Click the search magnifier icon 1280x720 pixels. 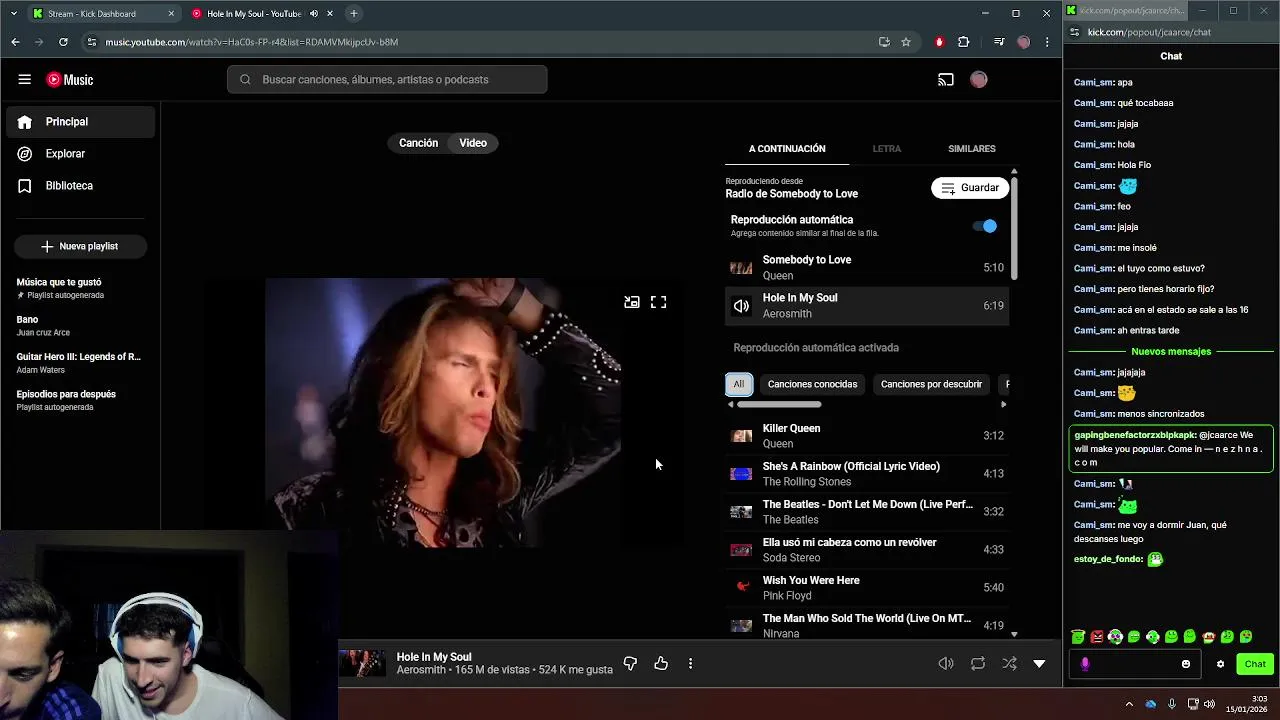(x=245, y=80)
